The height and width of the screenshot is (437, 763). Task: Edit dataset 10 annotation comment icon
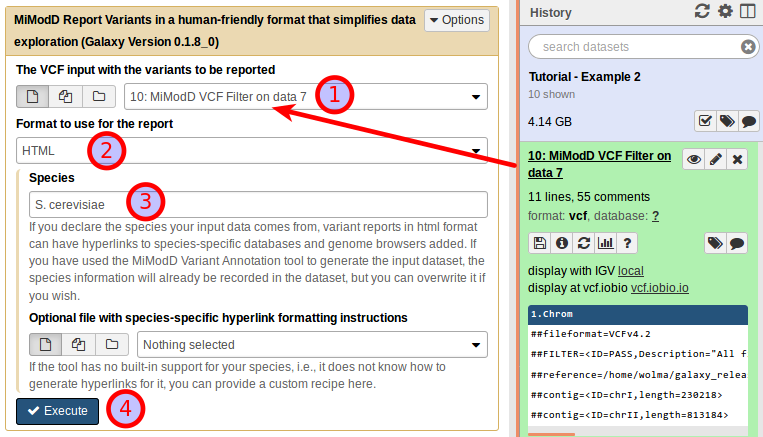point(737,243)
